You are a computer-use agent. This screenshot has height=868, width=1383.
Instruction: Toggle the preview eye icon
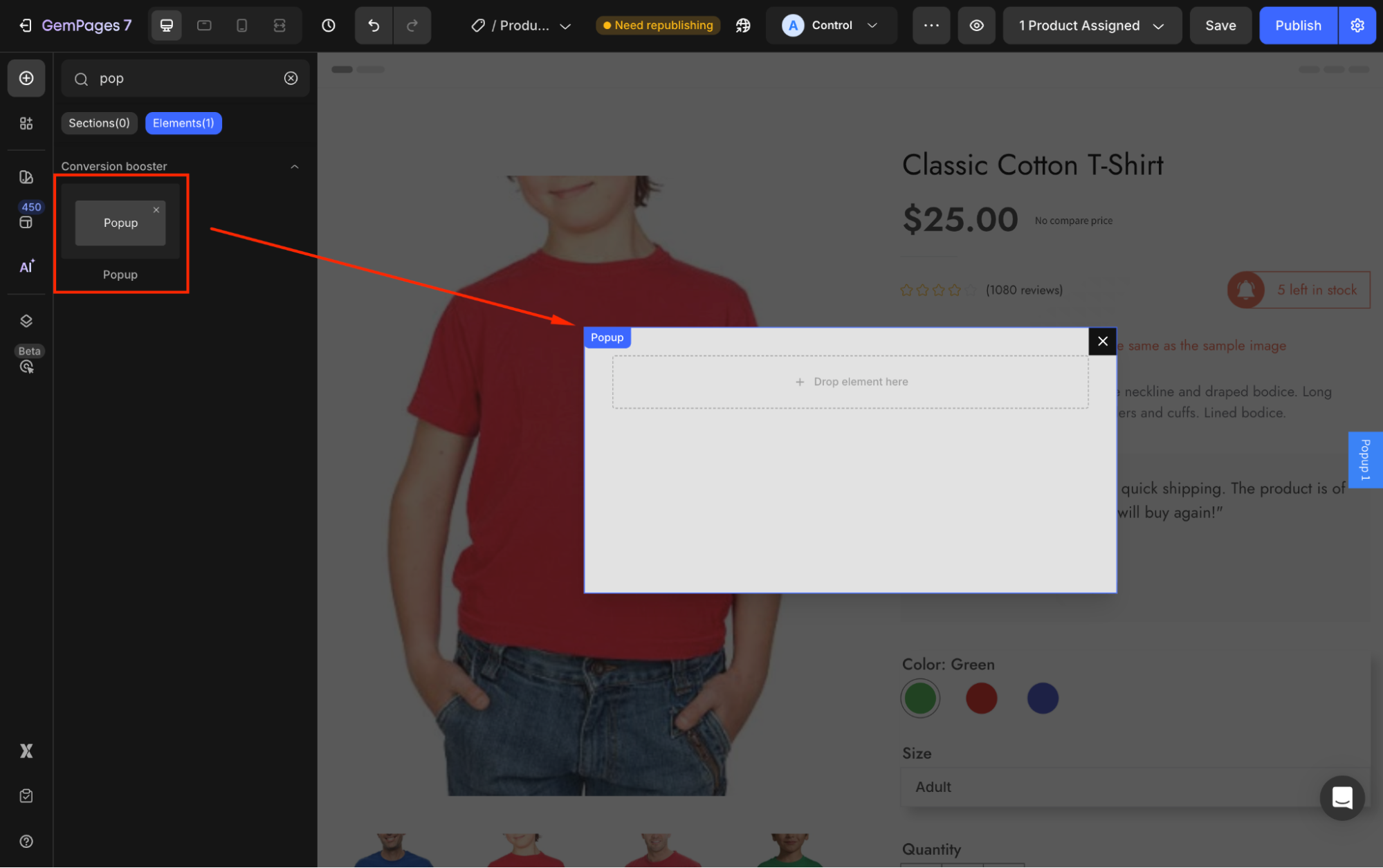click(976, 26)
